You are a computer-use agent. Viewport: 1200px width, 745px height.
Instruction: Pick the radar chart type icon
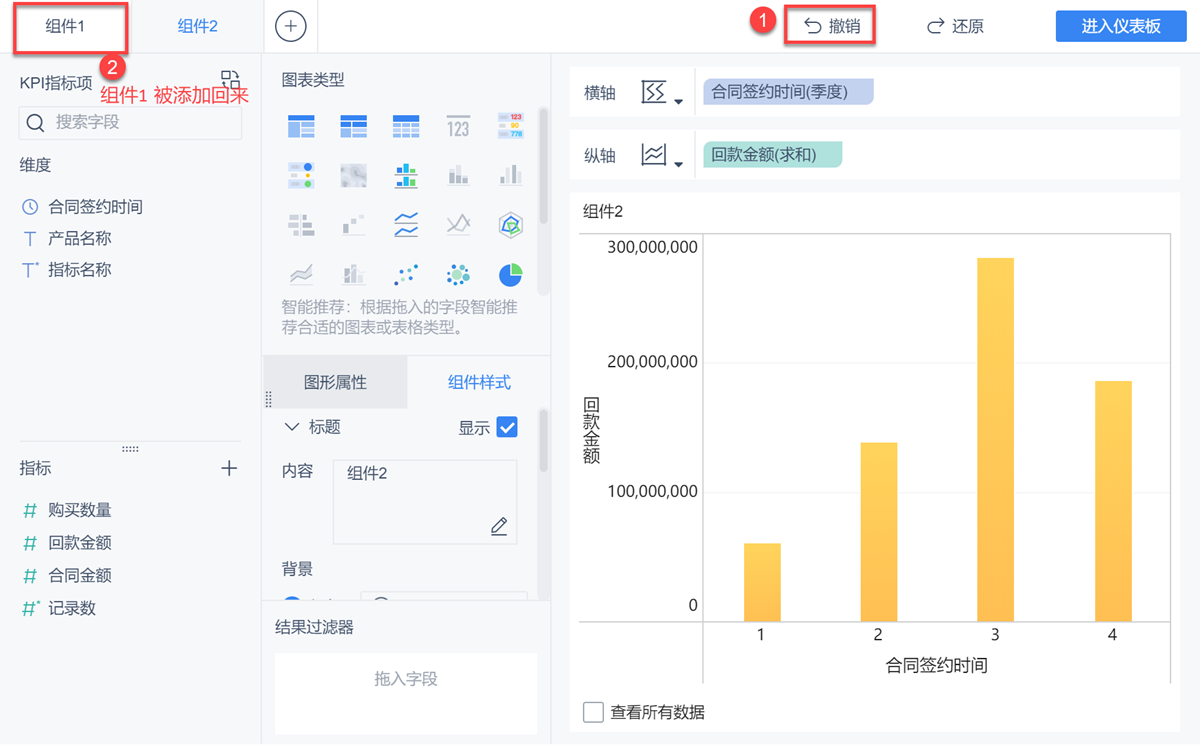tap(510, 225)
